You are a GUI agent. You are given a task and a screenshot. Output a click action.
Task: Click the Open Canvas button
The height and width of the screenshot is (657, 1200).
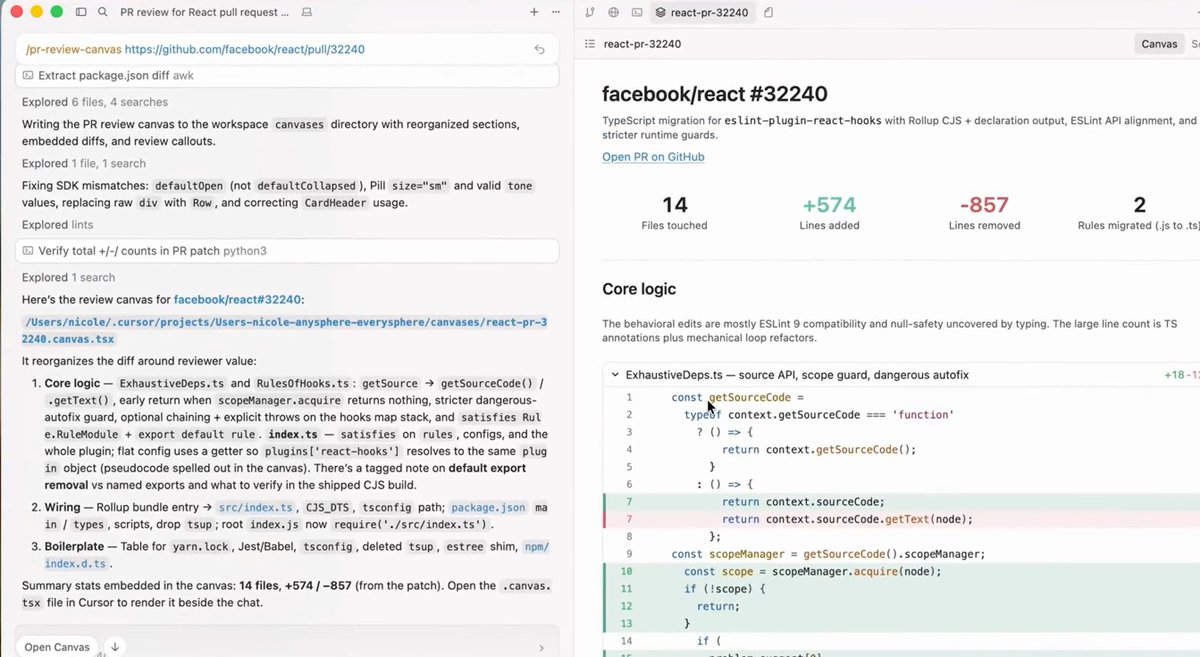tap(57, 647)
